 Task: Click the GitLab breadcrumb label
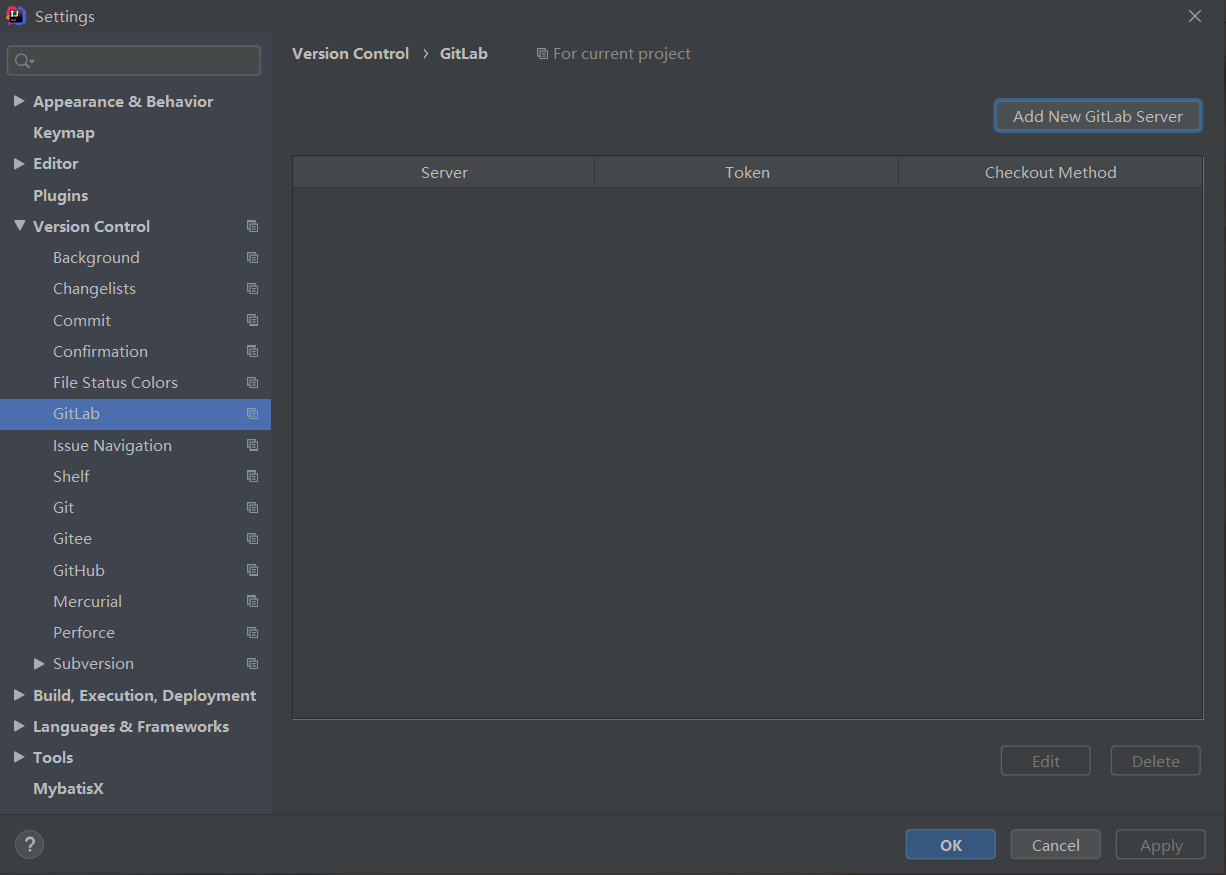pyautogui.click(x=464, y=54)
